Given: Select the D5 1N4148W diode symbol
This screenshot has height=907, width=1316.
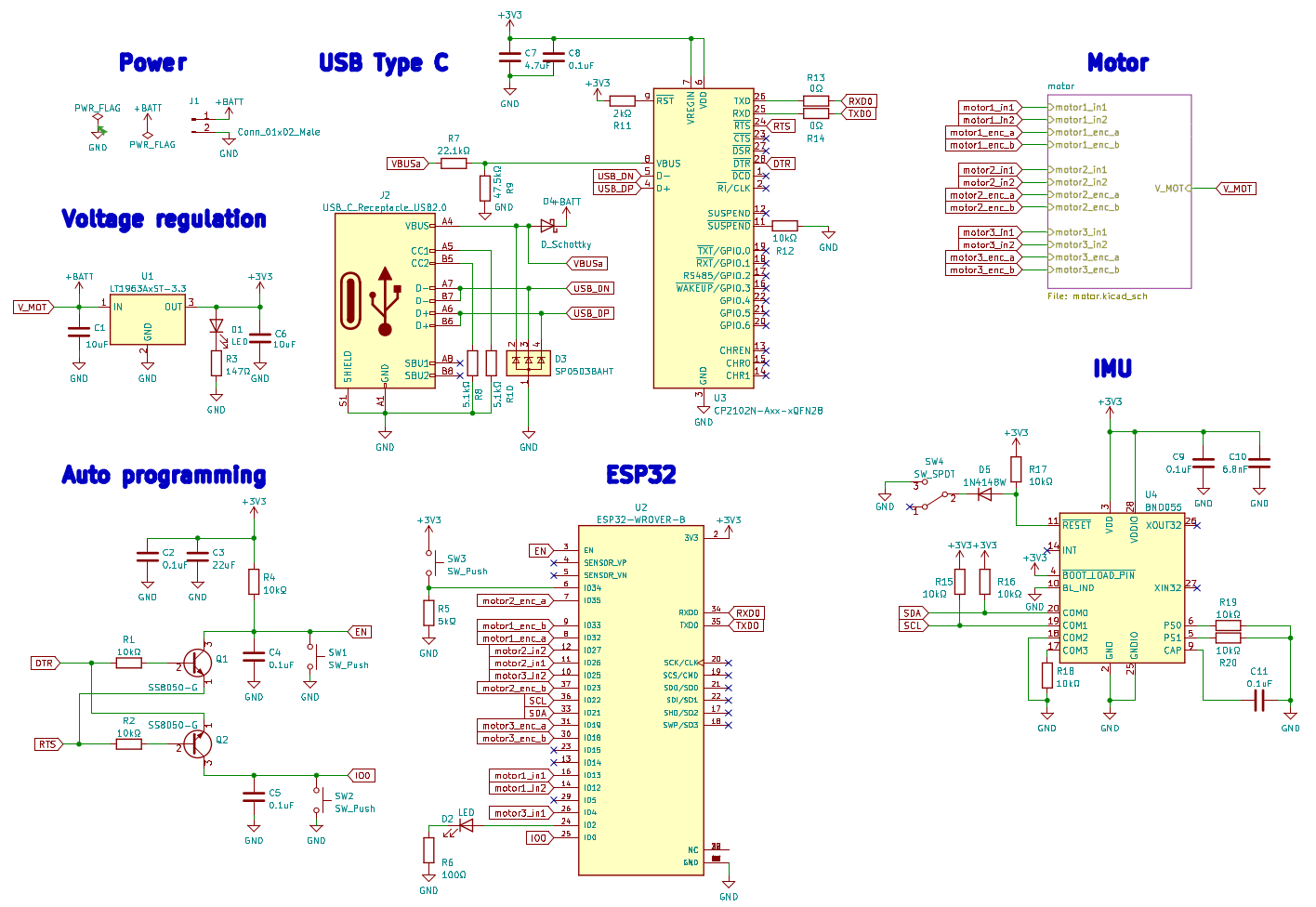Looking at the screenshot, I should point(984,494).
